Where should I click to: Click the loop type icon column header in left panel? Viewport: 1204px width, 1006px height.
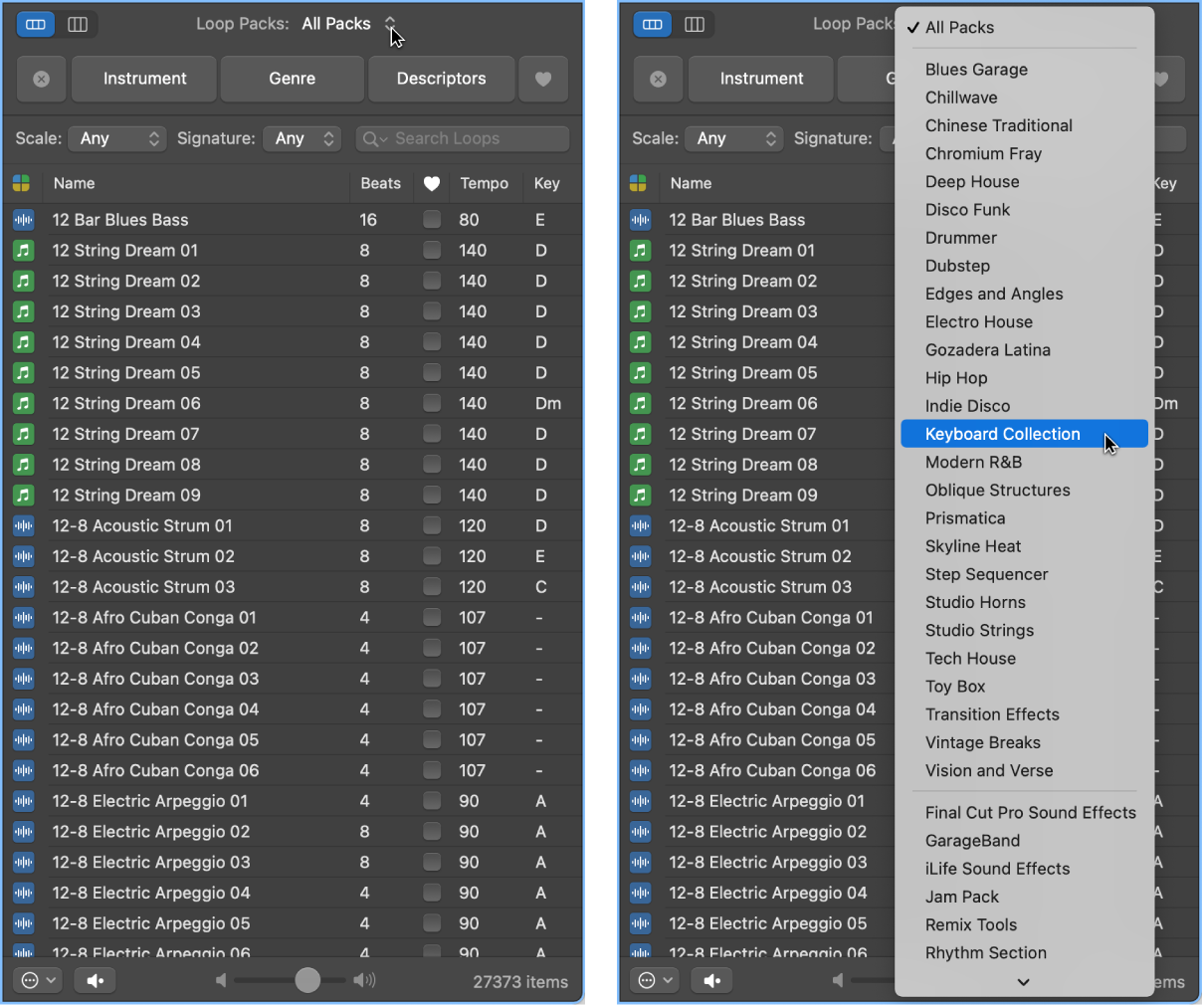tap(22, 183)
